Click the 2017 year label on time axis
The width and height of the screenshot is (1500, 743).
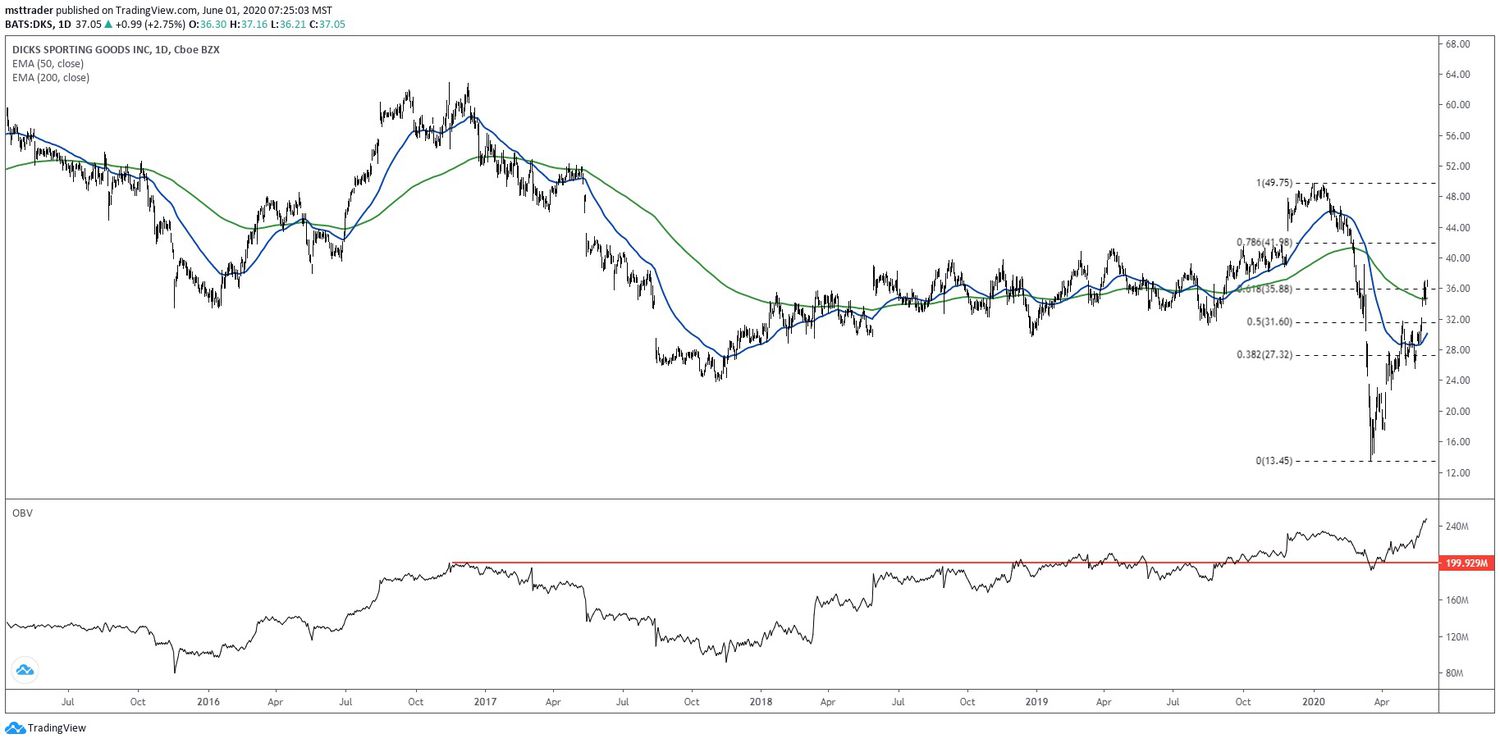click(x=484, y=703)
